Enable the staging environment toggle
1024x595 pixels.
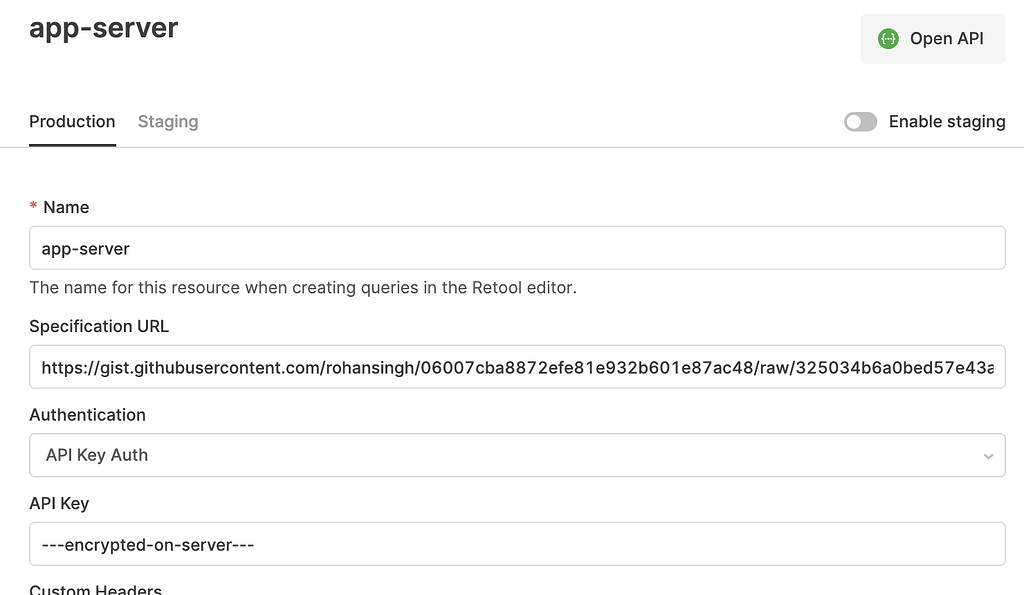click(x=860, y=121)
